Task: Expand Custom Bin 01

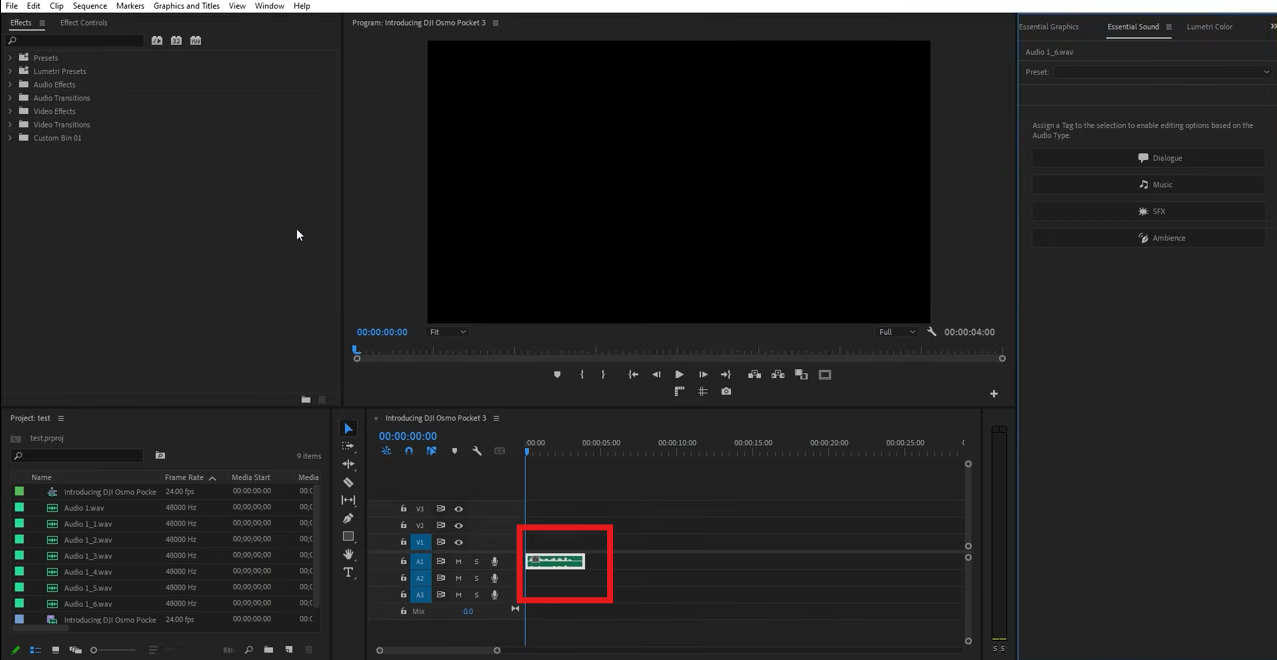Action: (x=10, y=138)
